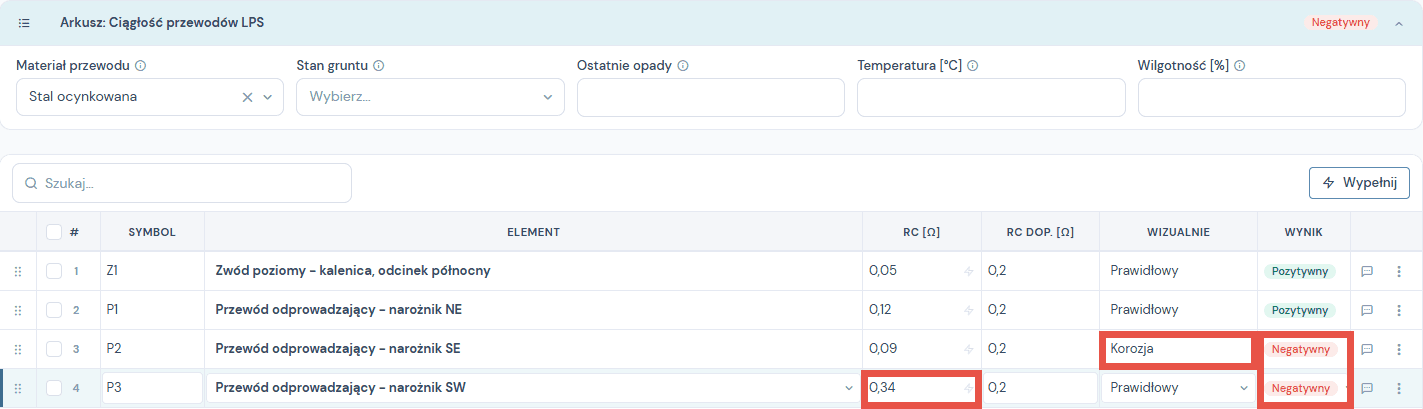This screenshot has height=409, width=1423.
Task: Click the Korozja cell in row P2
Action: pos(1178,350)
